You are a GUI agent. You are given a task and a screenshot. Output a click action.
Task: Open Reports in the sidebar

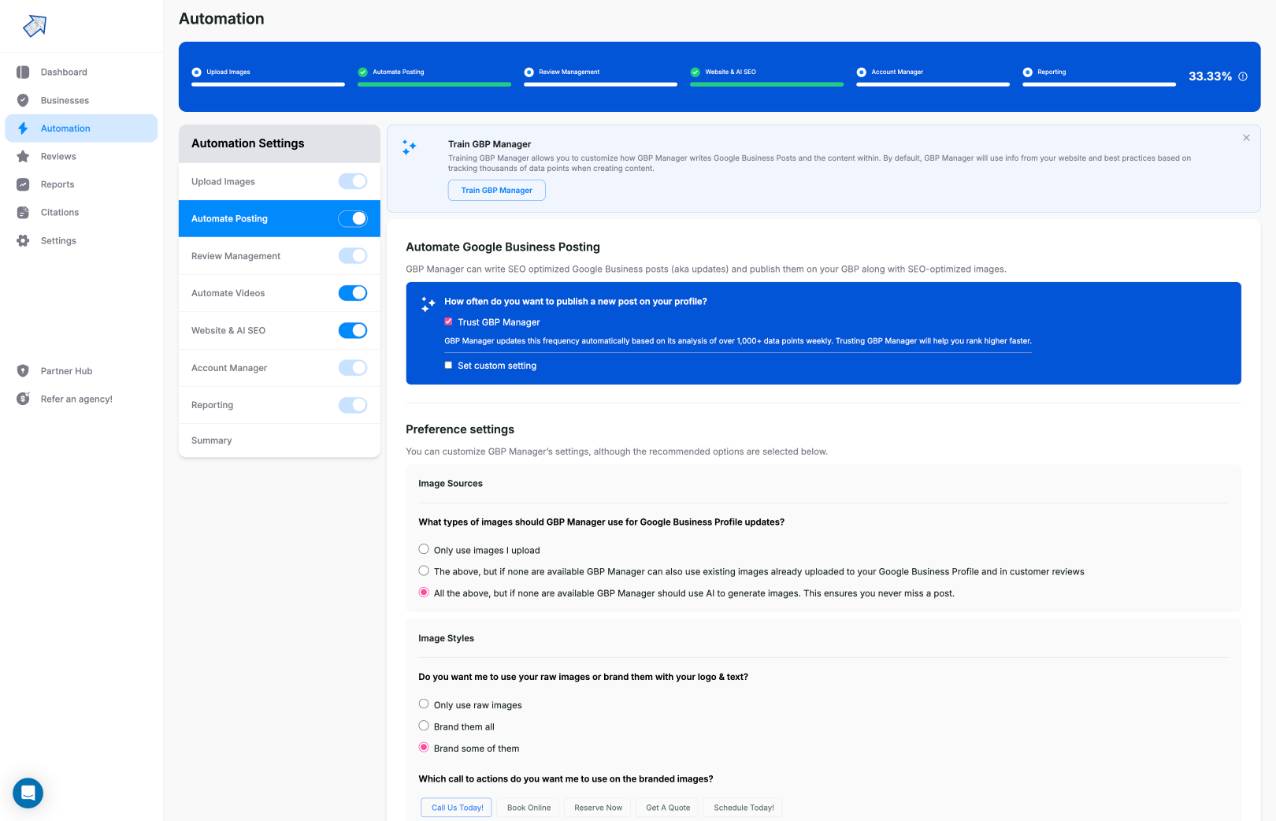58,184
